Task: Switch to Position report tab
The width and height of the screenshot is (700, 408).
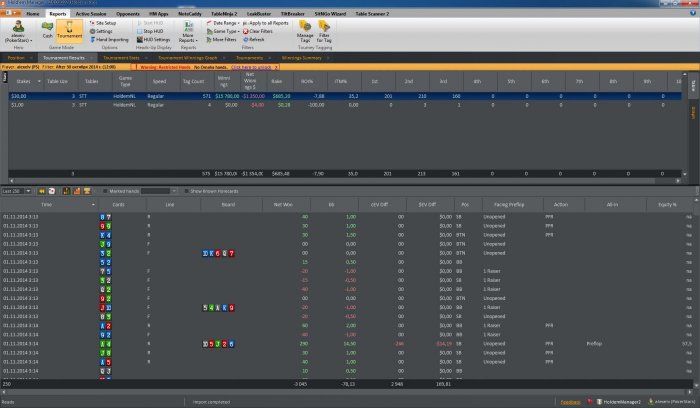Action: coord(16,58)
